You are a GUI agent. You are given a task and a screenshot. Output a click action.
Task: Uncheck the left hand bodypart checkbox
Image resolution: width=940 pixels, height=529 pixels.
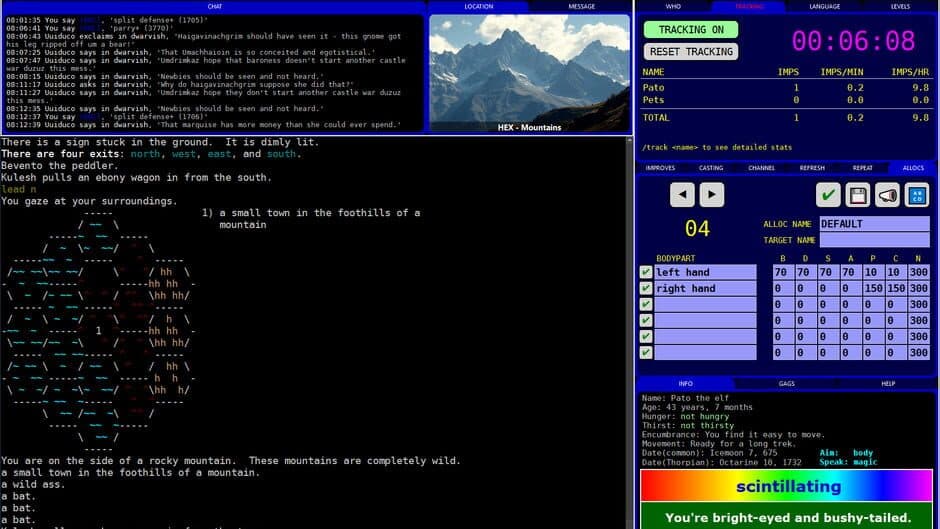click(x=646, y=272)
